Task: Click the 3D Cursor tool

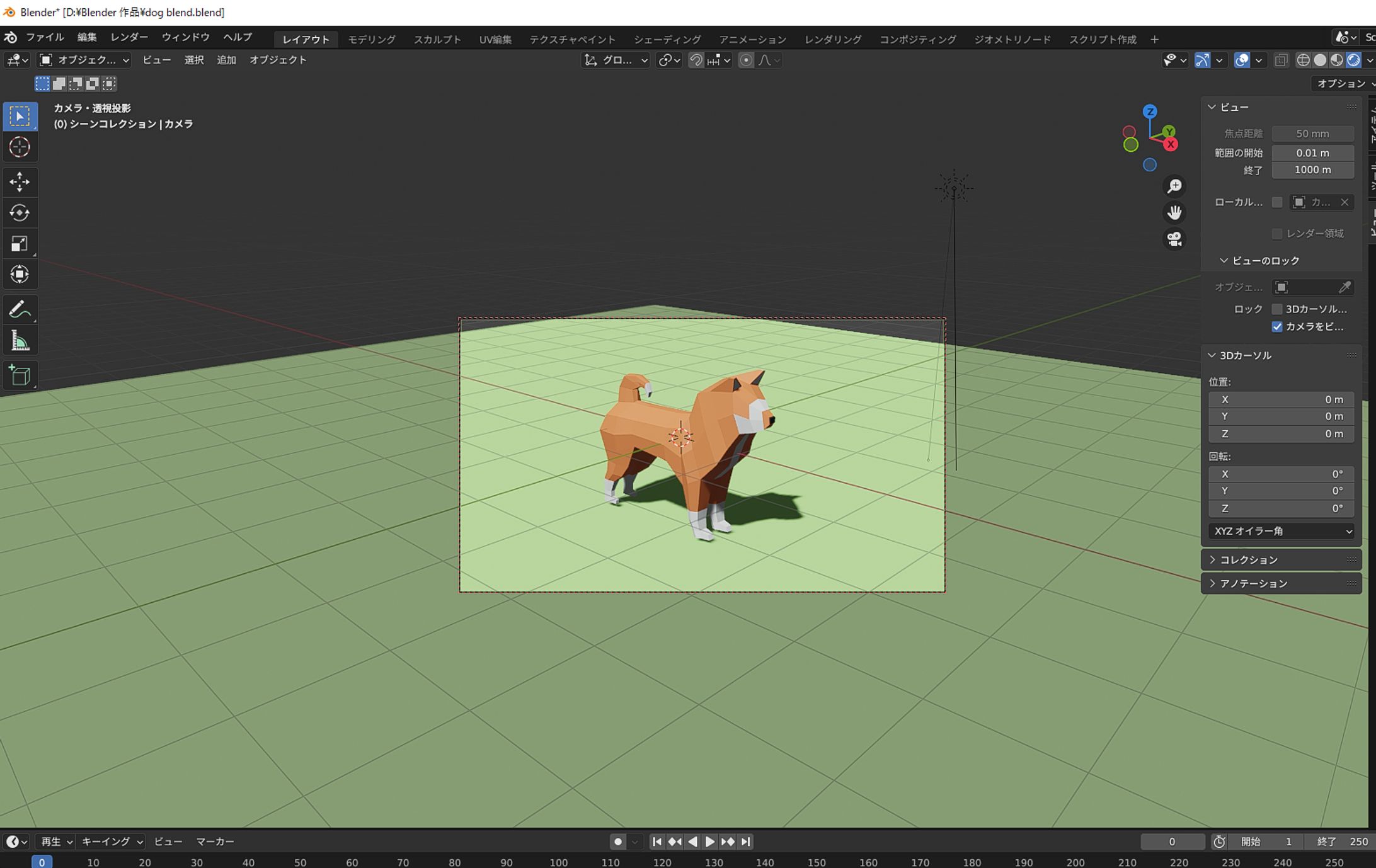Action: click(x=20, y=147)
